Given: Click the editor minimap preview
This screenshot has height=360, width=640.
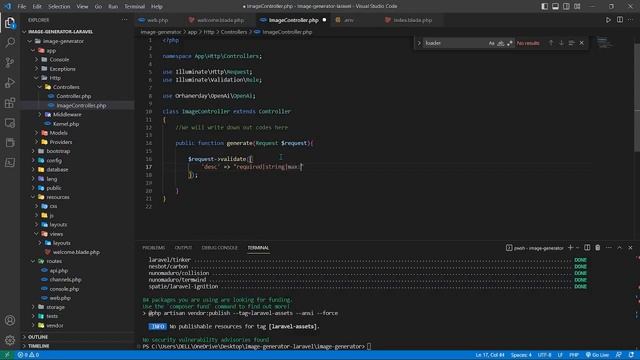Looking at the screenshot, I should [603, 42].
